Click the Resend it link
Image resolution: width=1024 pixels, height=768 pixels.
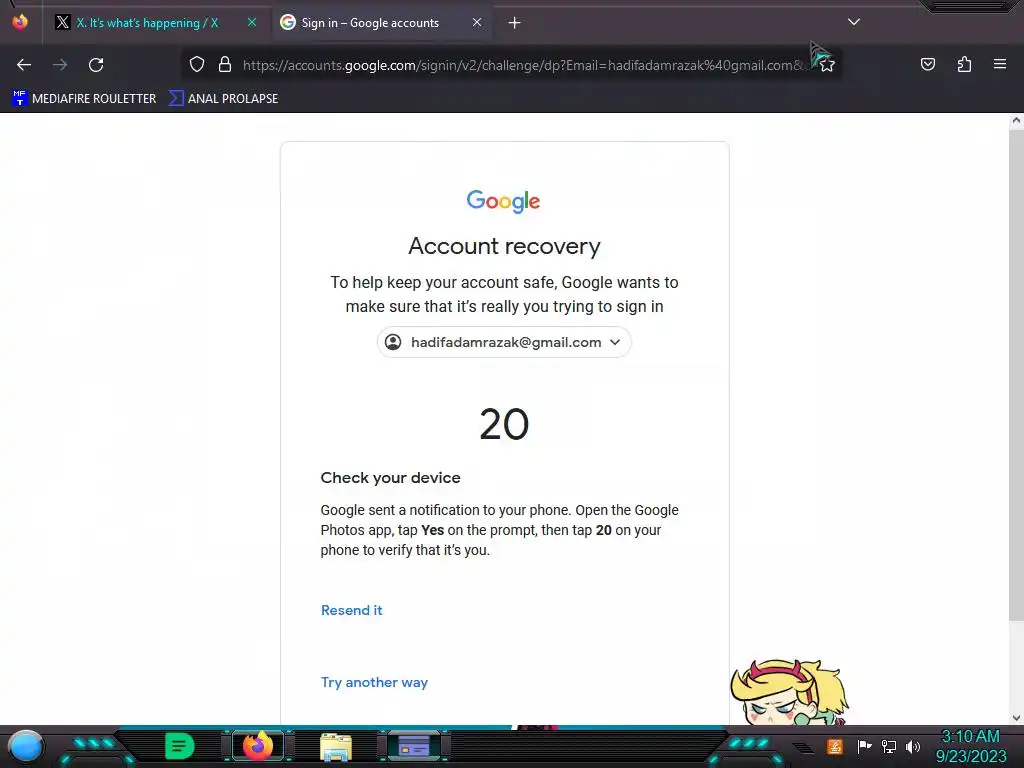351,610
